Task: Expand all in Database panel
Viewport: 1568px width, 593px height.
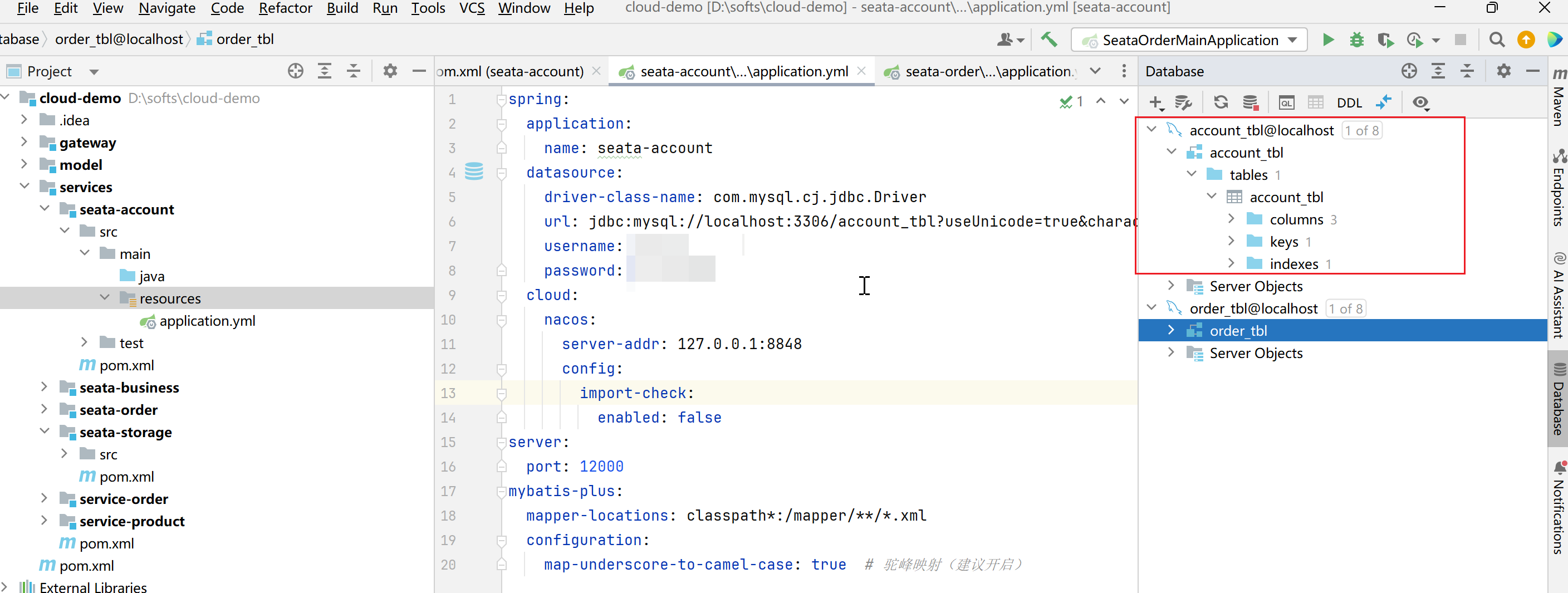Action: (1438, 71)
